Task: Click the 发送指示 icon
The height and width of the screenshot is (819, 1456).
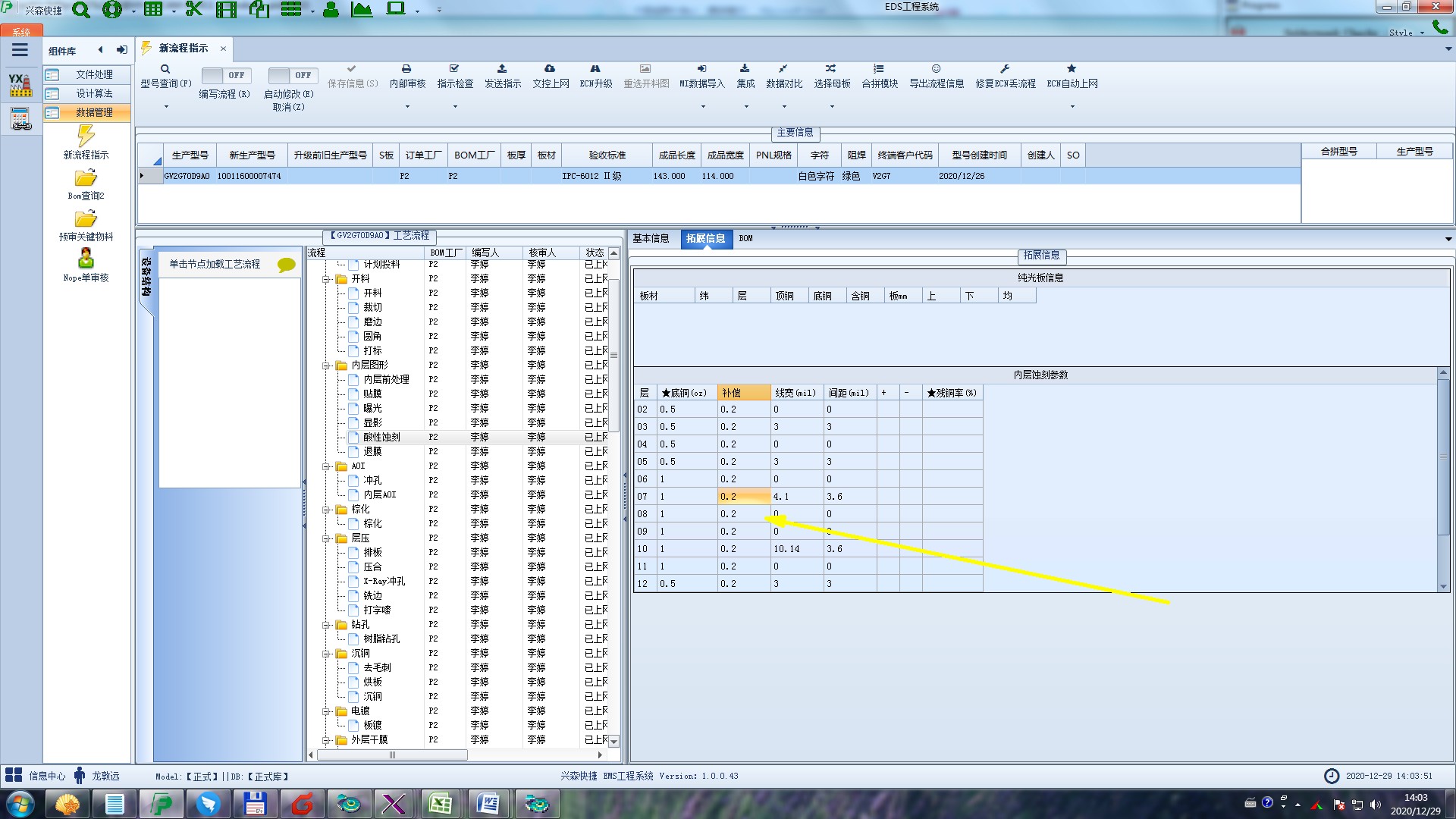Action: tap(502, 69)
